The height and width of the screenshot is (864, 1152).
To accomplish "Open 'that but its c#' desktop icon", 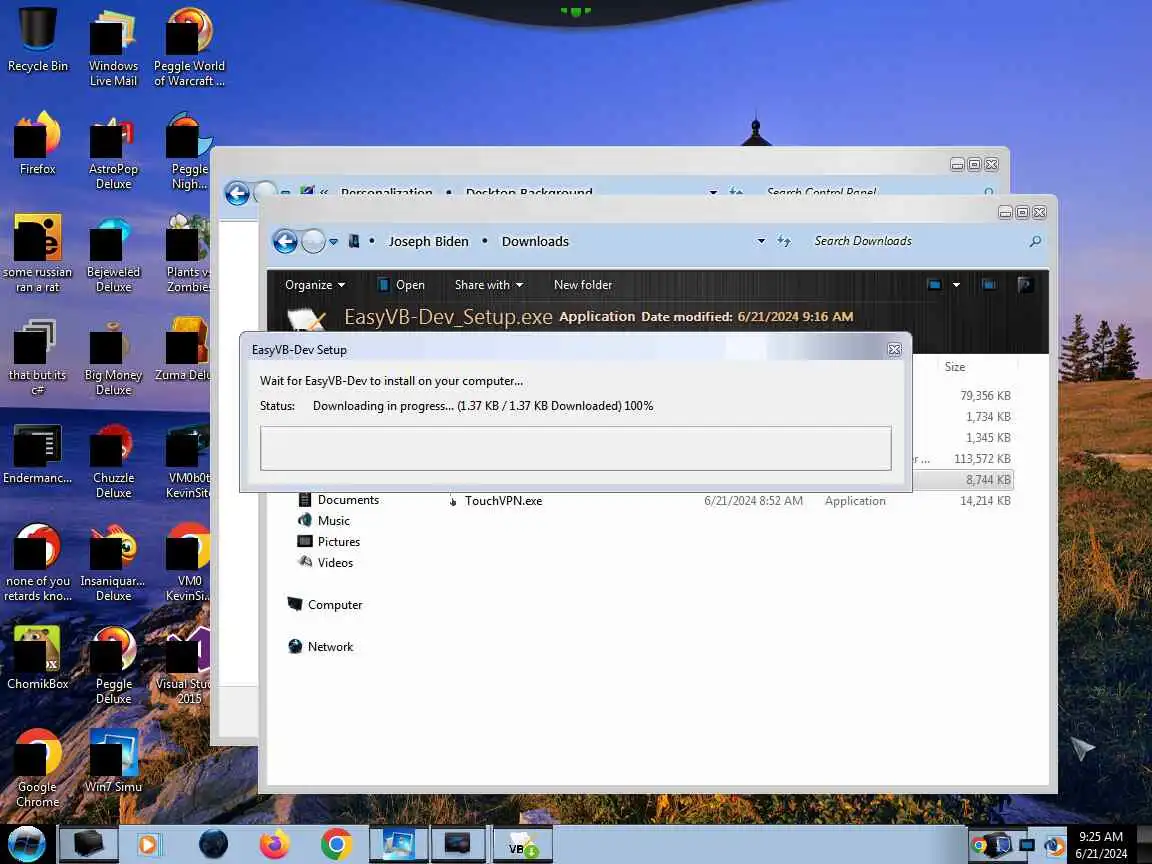I will [37, 357].
